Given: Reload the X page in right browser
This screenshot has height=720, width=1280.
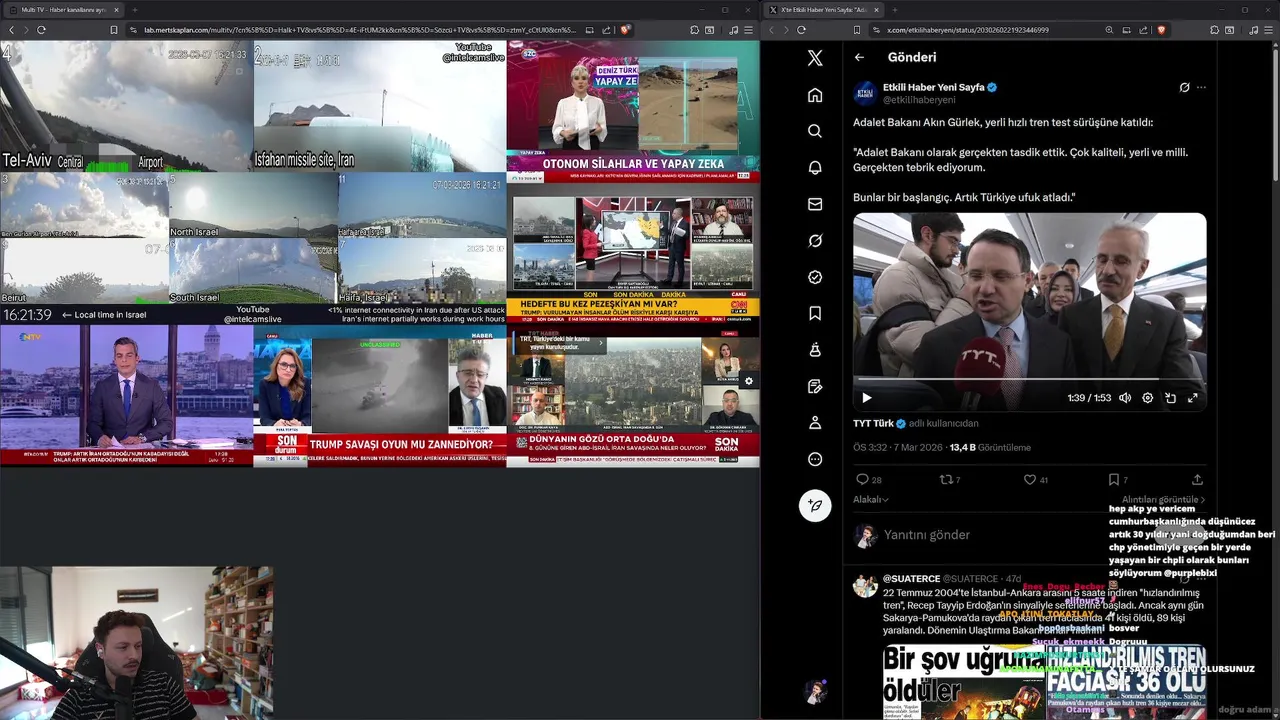Looking at the screenshot, I should point(801,30).
